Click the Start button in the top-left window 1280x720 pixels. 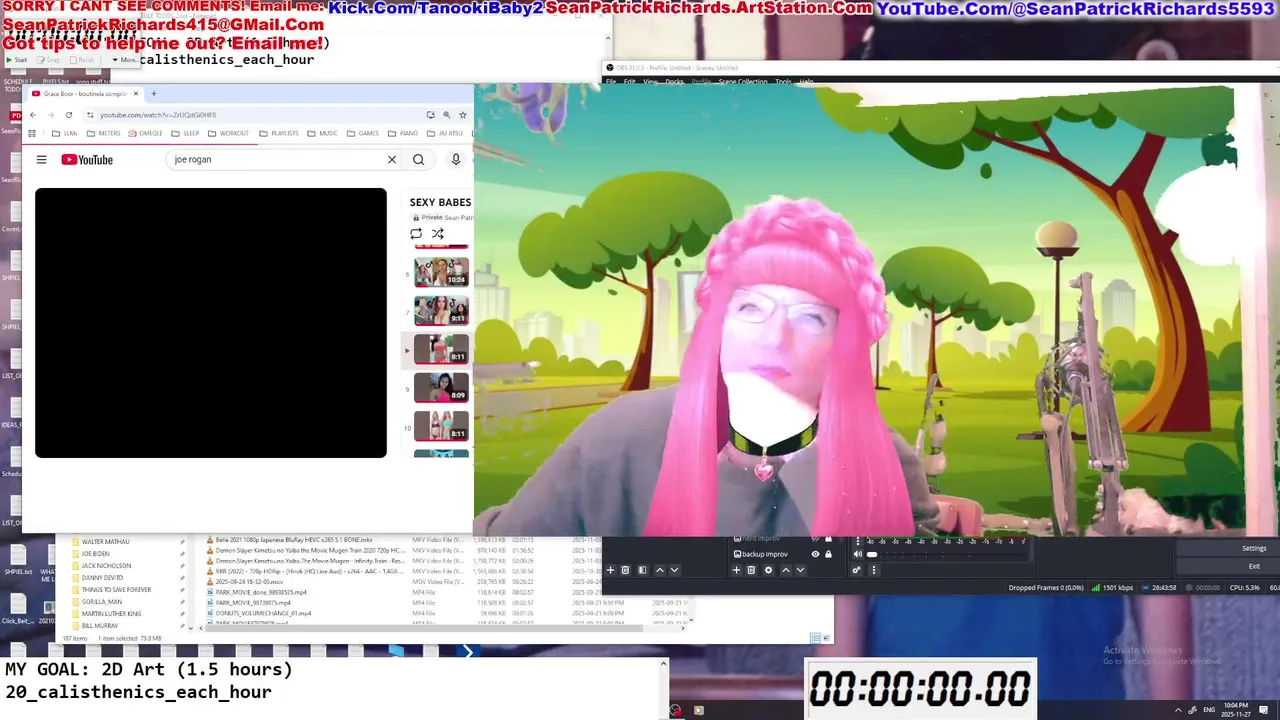tap(17, 60)
